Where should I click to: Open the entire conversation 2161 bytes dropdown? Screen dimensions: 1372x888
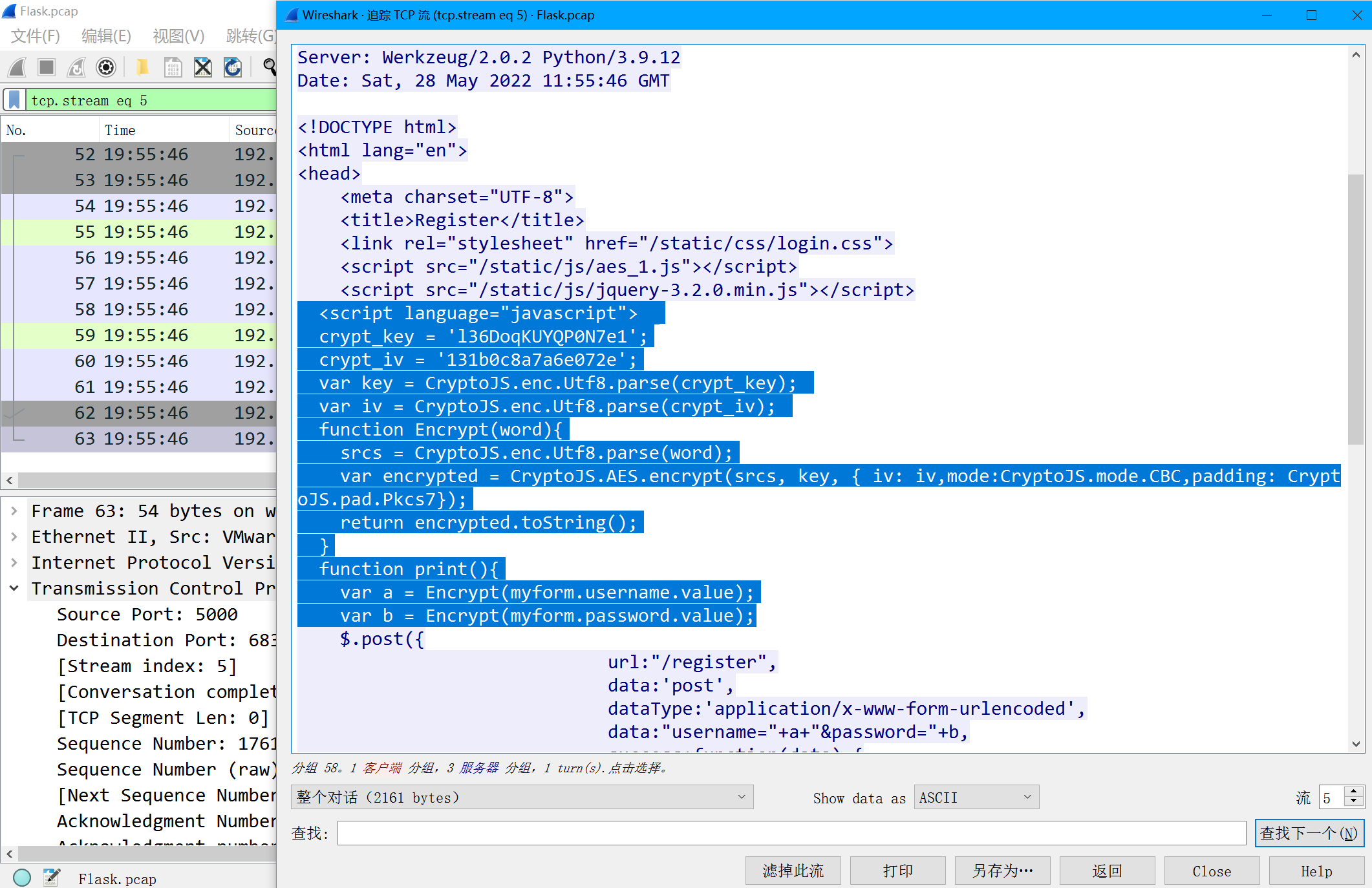coord(522,798)
